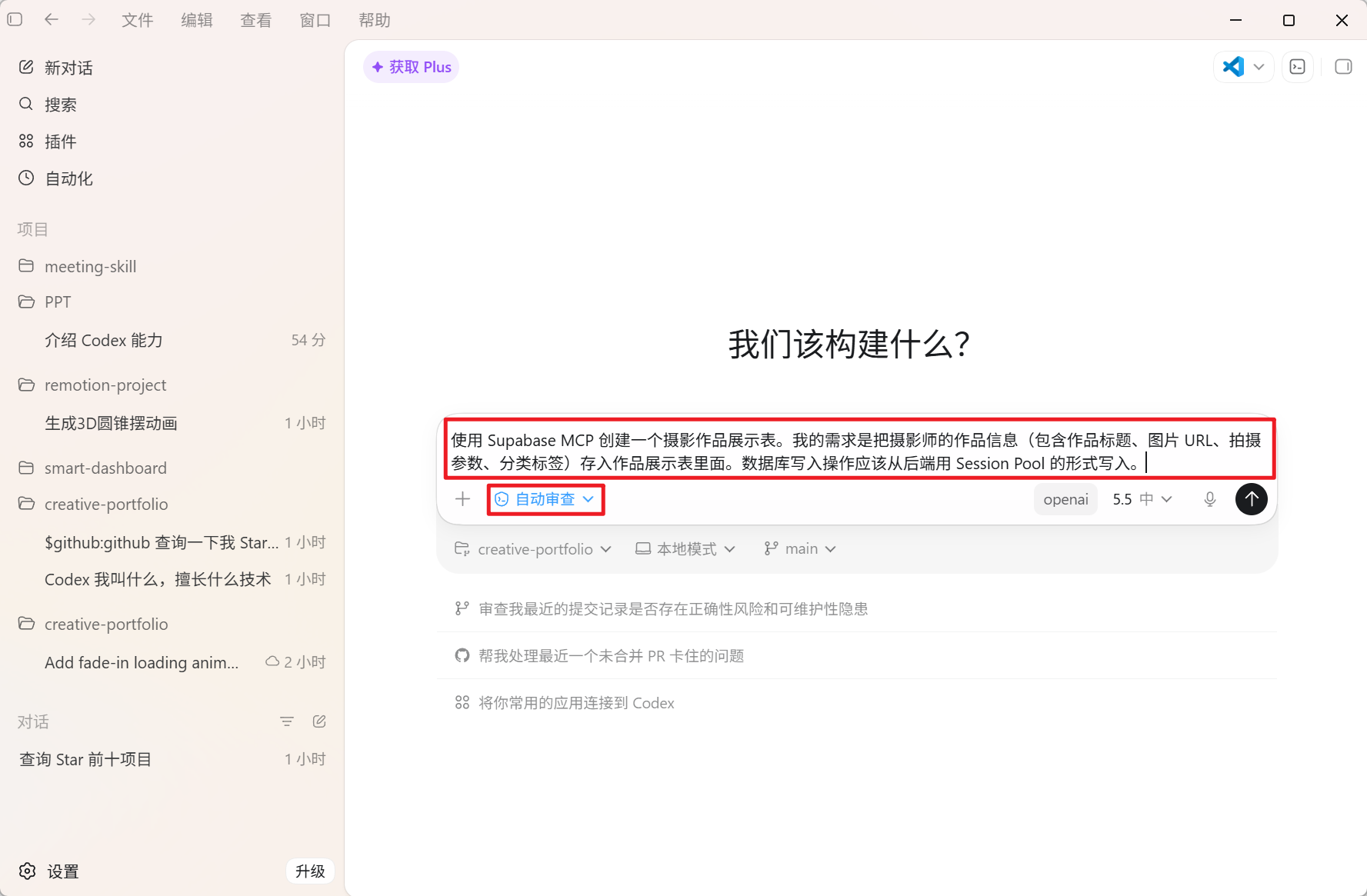1367x896 pixels.
Task: Open the main branch dropdown
Action: click(800, 549)
